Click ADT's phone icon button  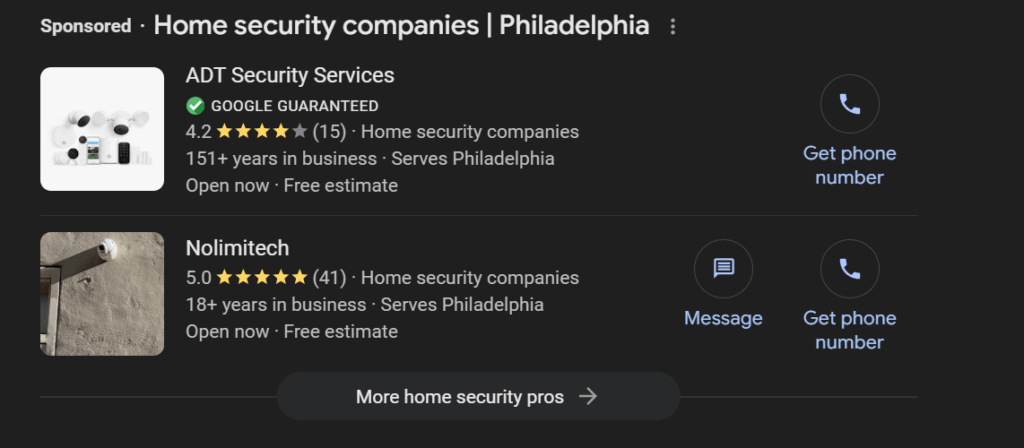point(849,104)
